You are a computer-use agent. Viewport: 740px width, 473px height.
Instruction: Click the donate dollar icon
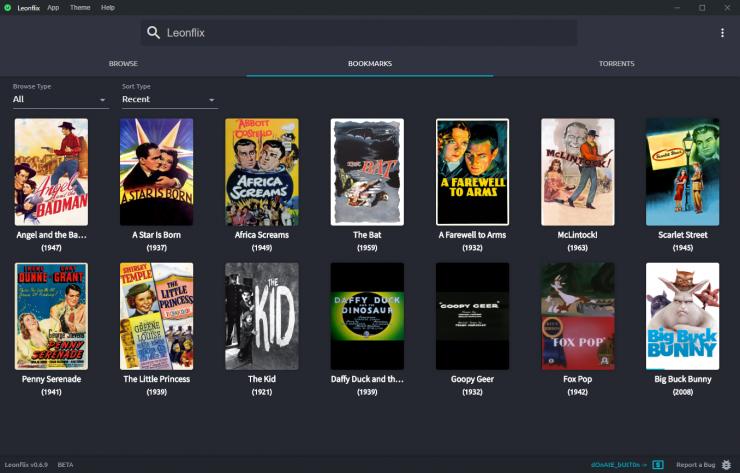pyautogui.click(x=658, y=465)
